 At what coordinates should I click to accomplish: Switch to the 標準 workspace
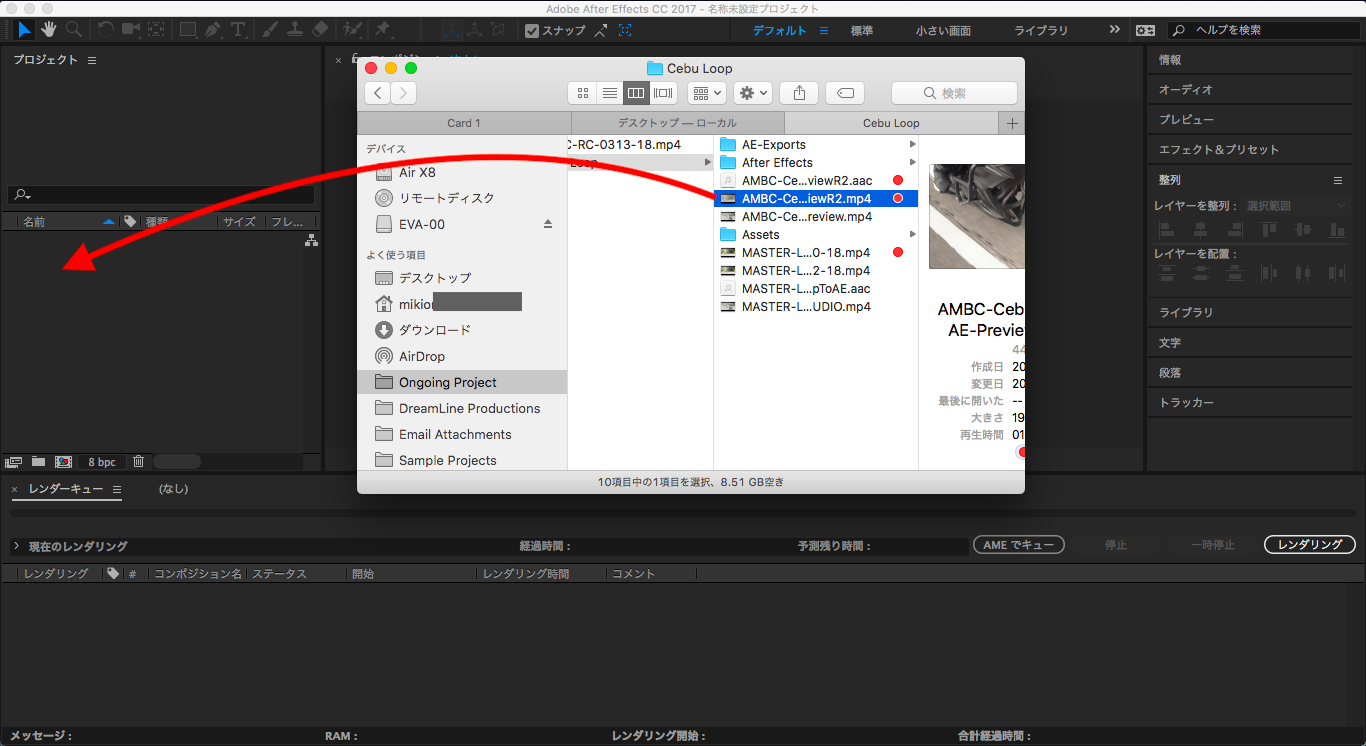862,30
